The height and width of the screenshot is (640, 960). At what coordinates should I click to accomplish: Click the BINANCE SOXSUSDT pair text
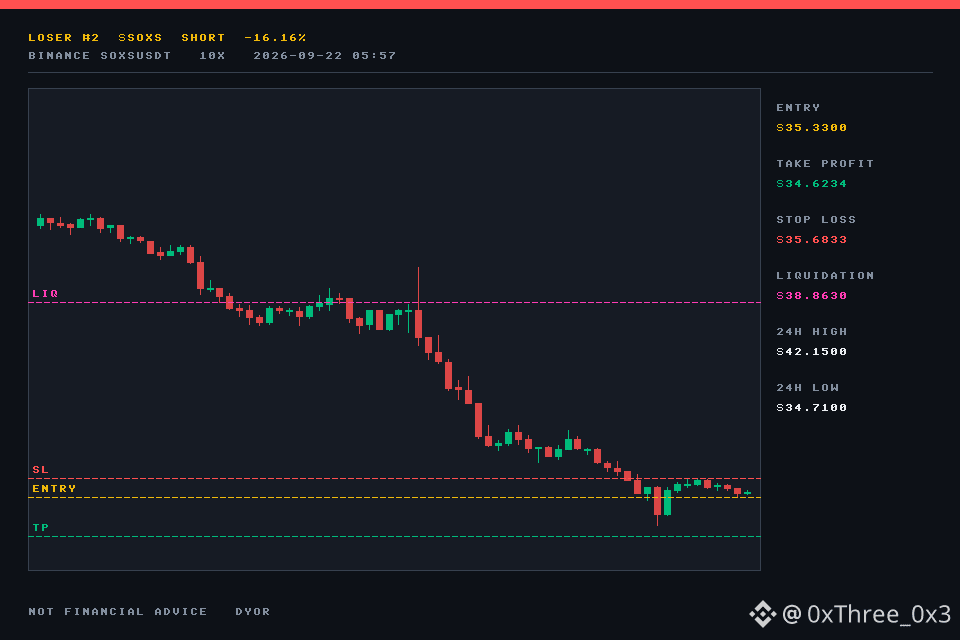pyautogui.click(x=100, y=56)
